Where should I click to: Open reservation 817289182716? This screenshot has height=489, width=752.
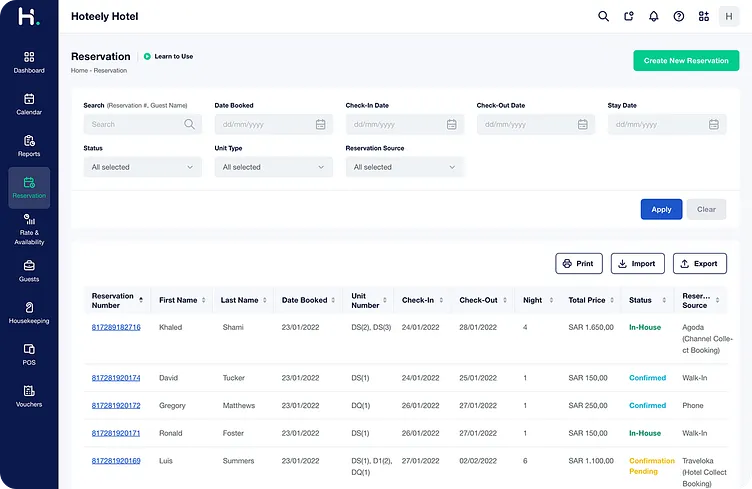[116, 327]
